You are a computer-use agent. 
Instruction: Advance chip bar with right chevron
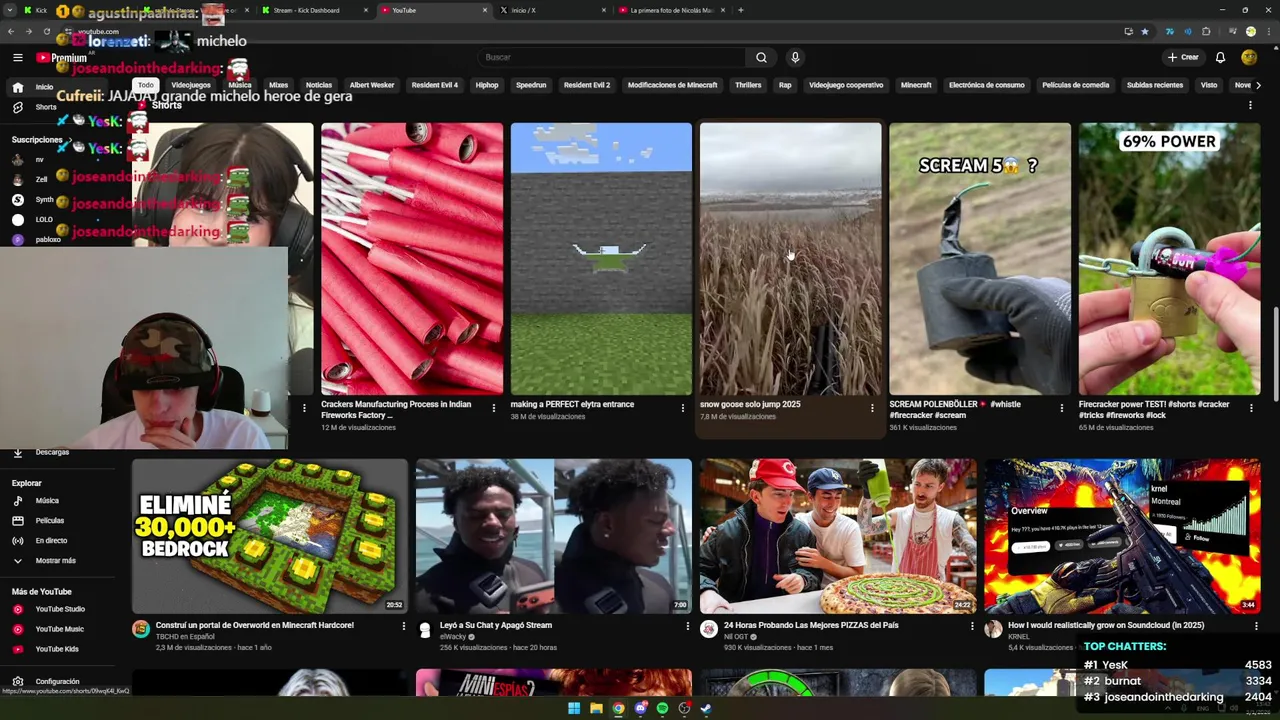(x=1258, y=85)
